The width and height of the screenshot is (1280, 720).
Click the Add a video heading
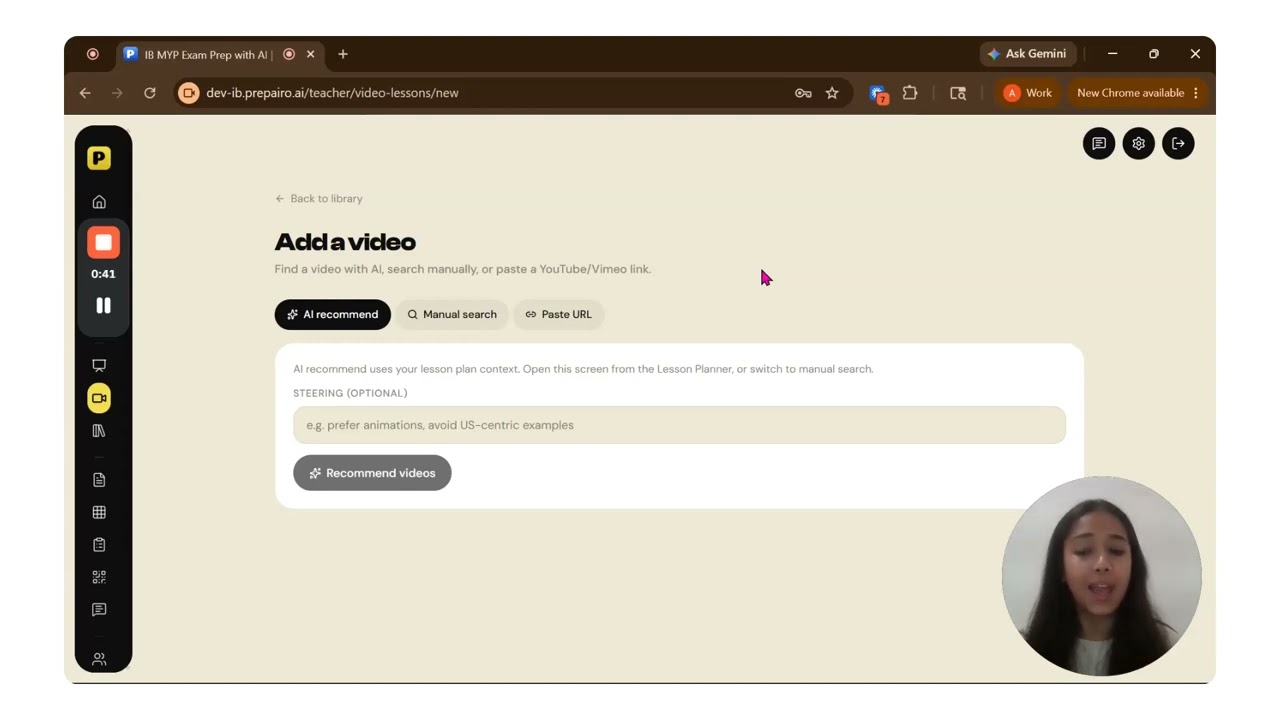click(345, 242)
